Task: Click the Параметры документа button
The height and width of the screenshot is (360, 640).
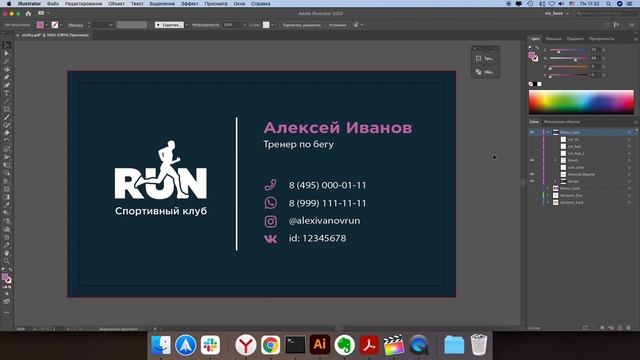Action: (x=302, y=25)
